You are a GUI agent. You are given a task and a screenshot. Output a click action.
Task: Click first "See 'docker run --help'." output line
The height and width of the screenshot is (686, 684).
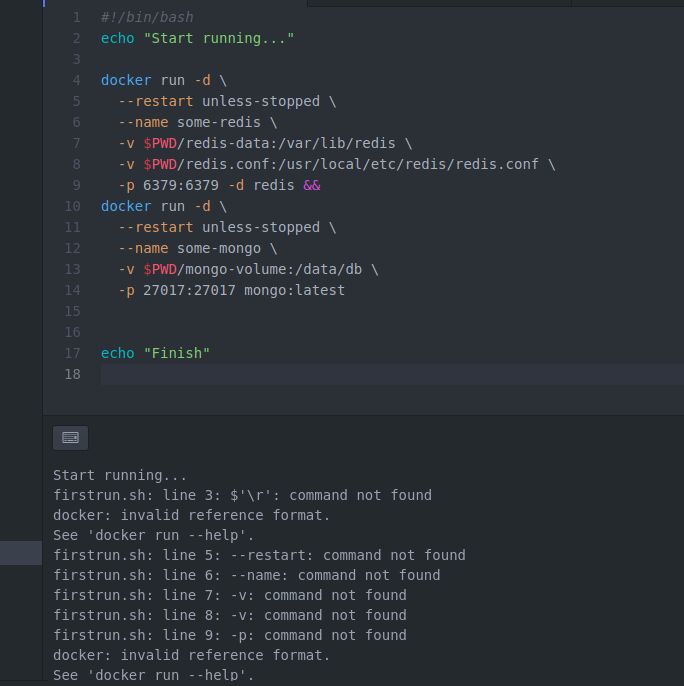pos(153,536)
